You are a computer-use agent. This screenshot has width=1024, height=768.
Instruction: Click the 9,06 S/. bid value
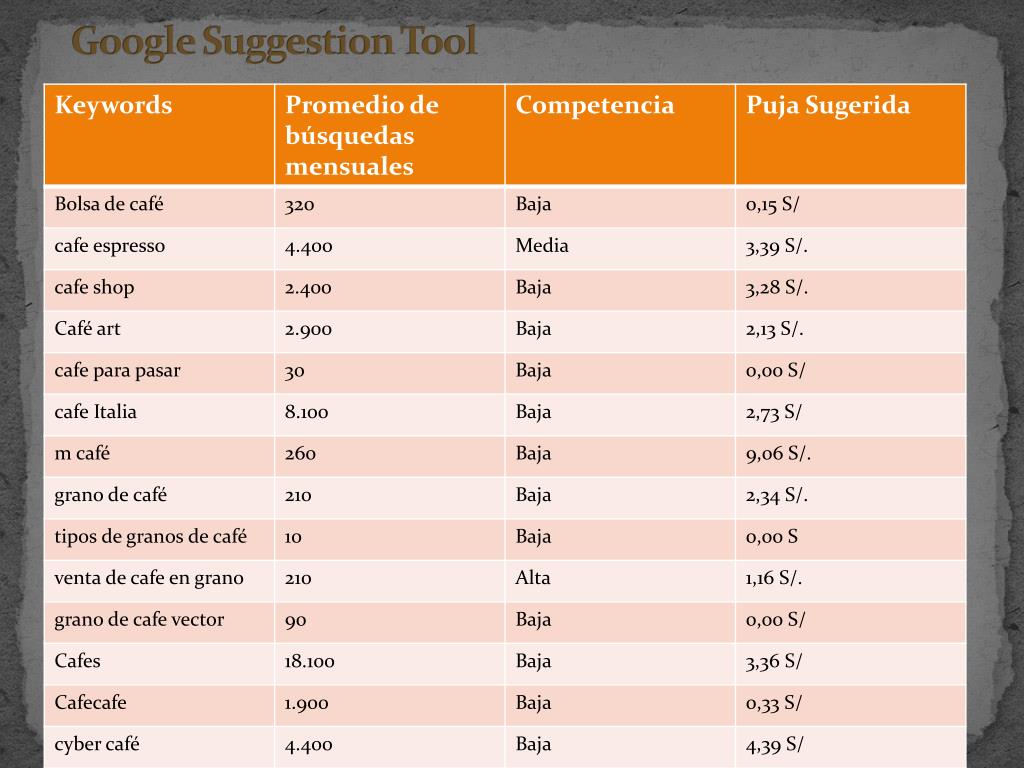tap(778, 454)
